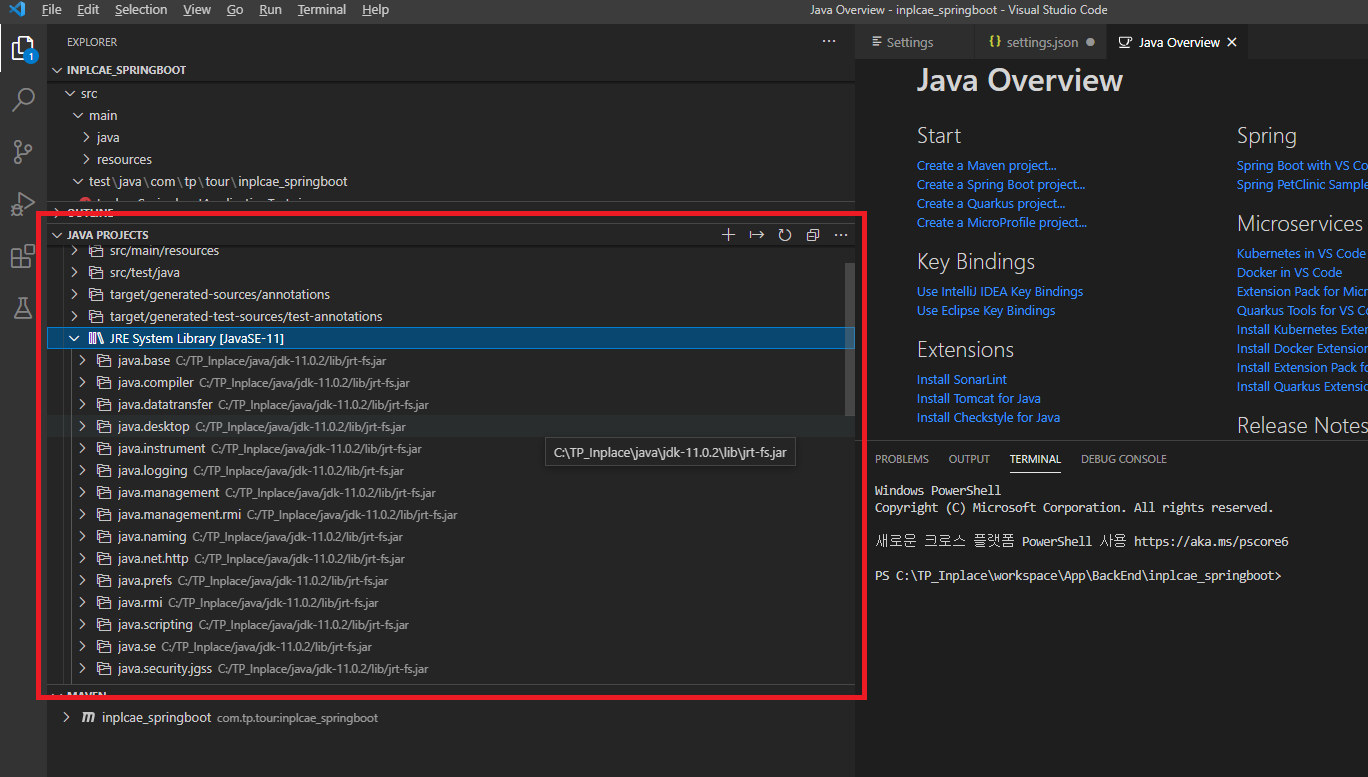Click the src/test/java folder icon
The height and width of the screenshot is (777, 1368).
[x=96, y=273]
